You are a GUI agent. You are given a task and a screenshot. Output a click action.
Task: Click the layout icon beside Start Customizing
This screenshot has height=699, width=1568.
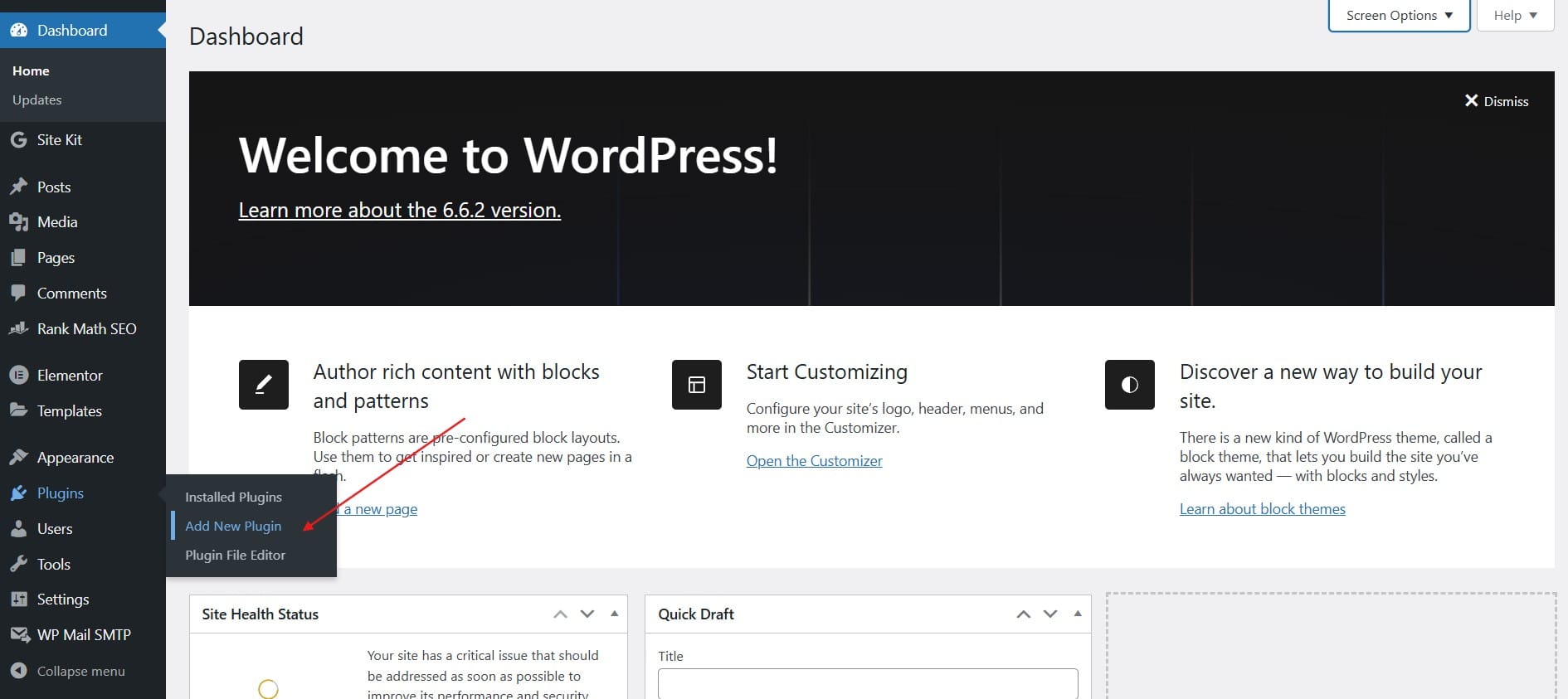pos(697,385)
